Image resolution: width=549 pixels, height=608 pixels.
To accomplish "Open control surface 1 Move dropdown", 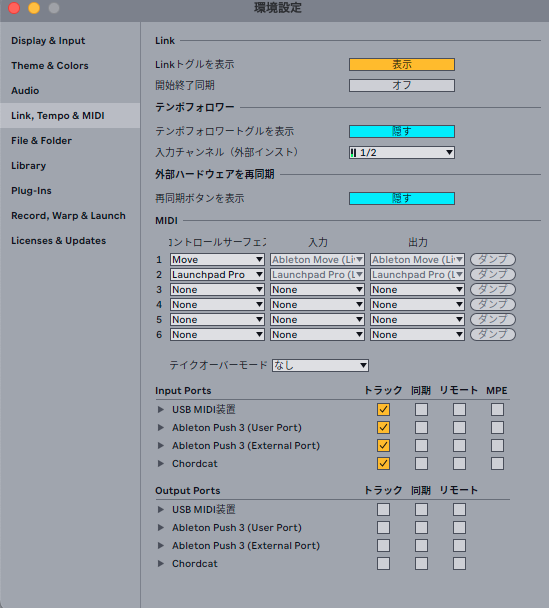I will point(217,259).
